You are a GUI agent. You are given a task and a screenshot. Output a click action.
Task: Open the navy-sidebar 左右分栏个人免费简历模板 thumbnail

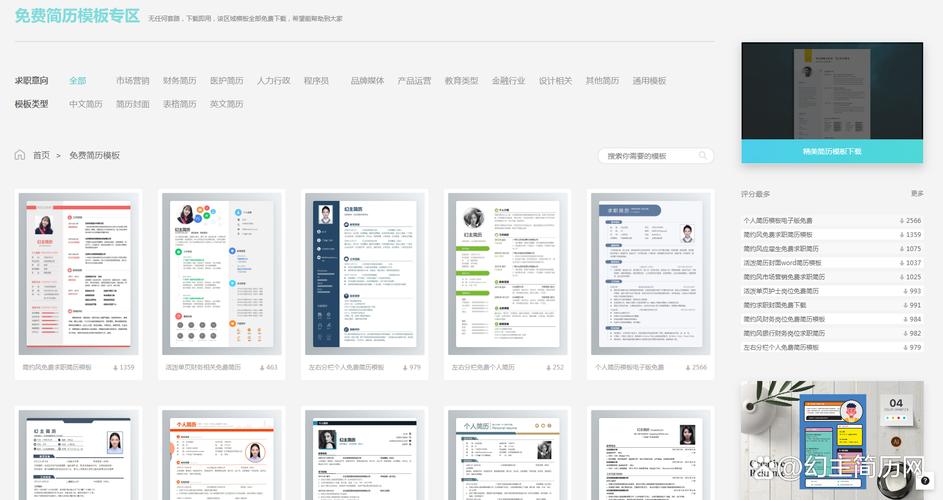(364, 274)
